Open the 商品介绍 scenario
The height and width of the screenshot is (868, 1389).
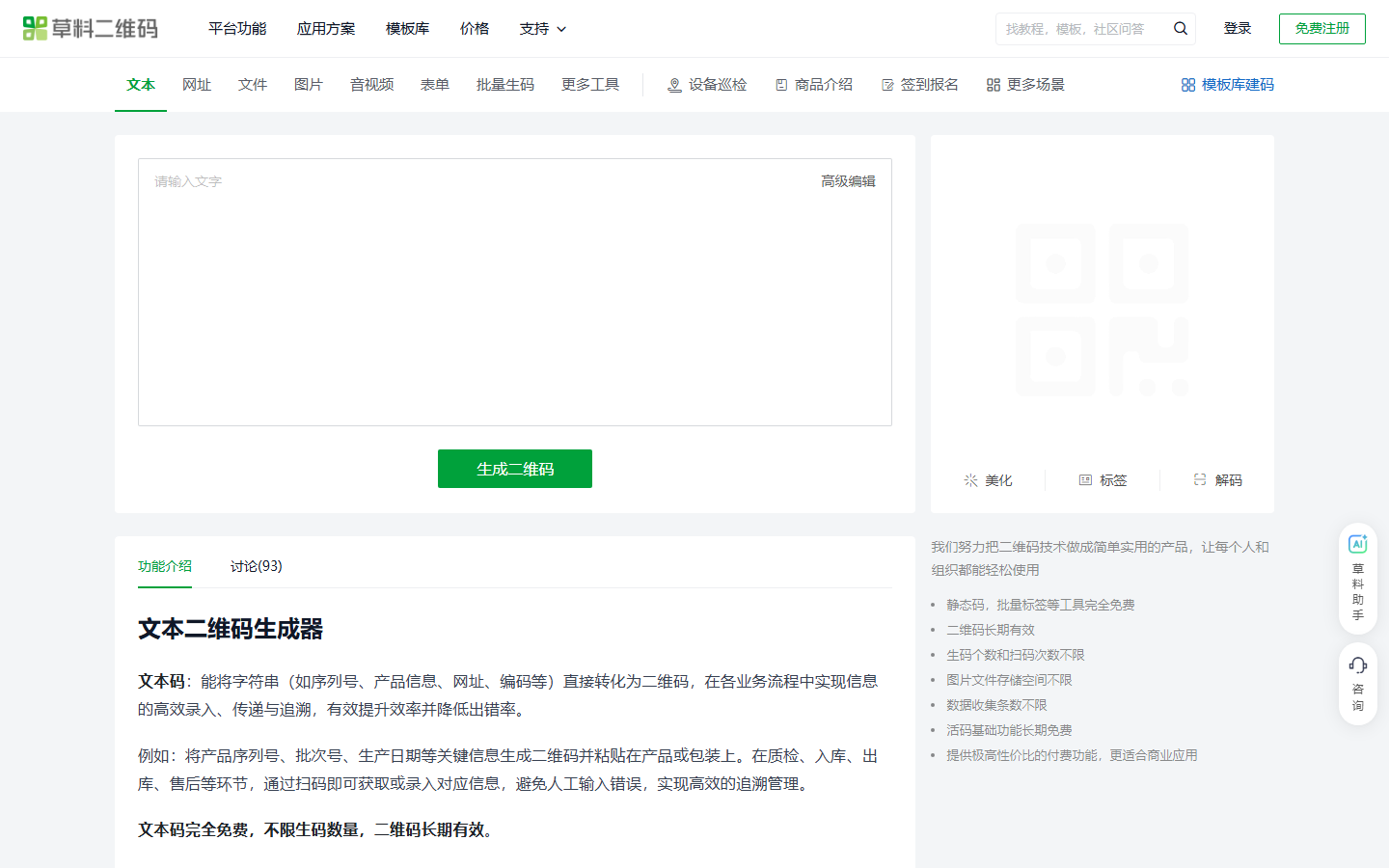point(814,85)
